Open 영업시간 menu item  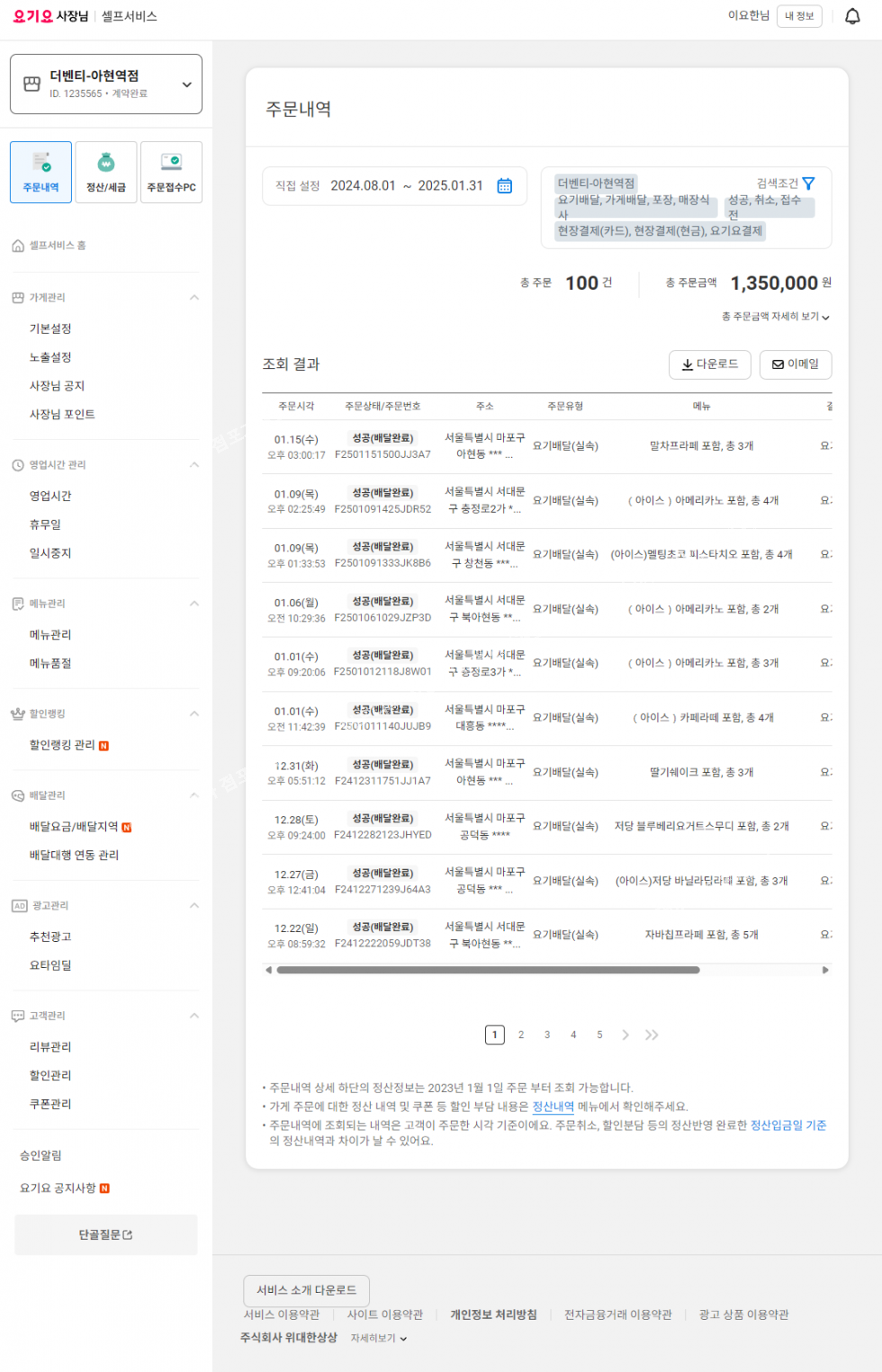click(x=50, y=496)
